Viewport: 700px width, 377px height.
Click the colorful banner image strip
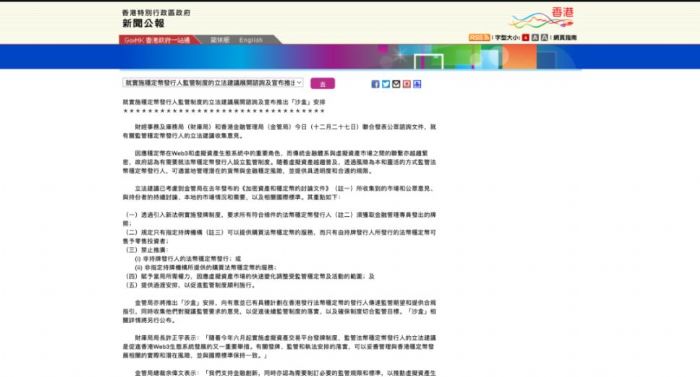point(350,57)
